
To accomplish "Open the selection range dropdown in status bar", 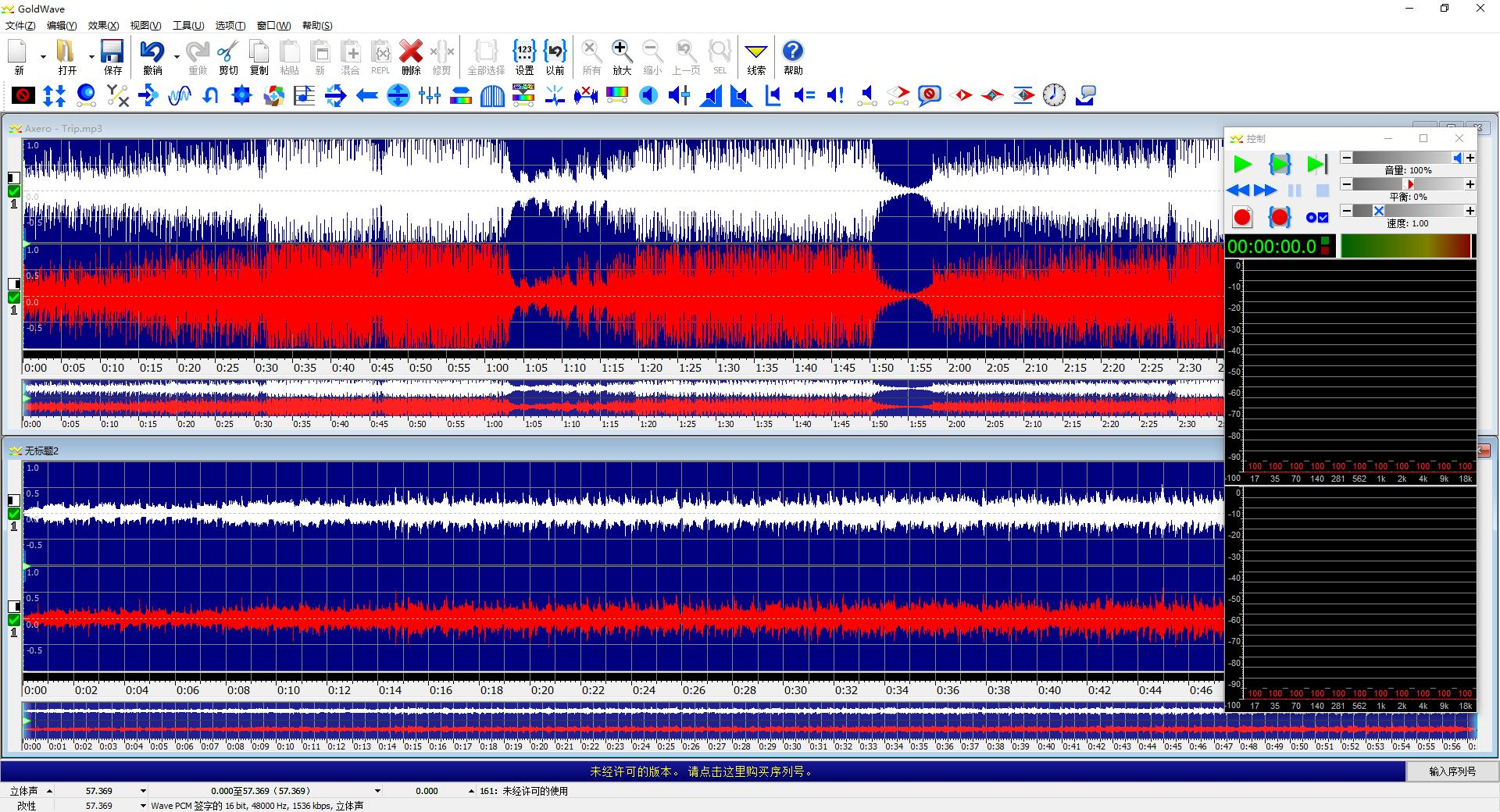I will click(x=377, y=791).
